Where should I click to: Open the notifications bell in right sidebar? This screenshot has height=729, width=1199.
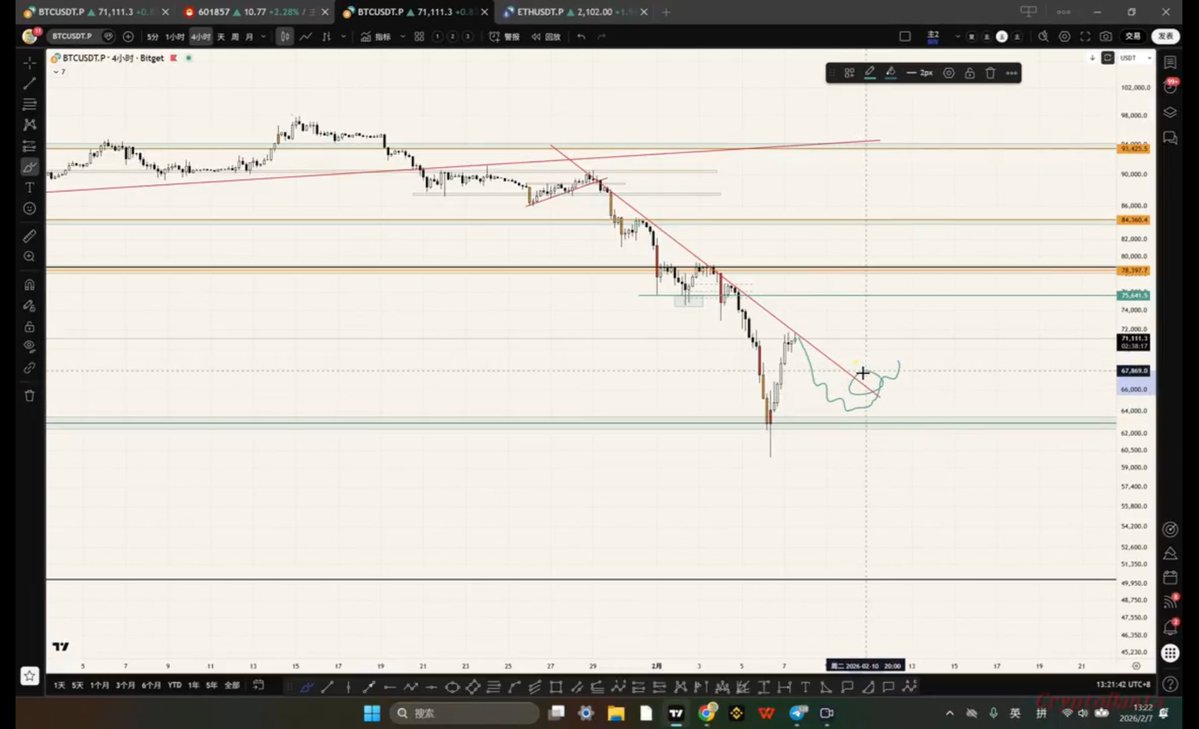(1170, 628)
